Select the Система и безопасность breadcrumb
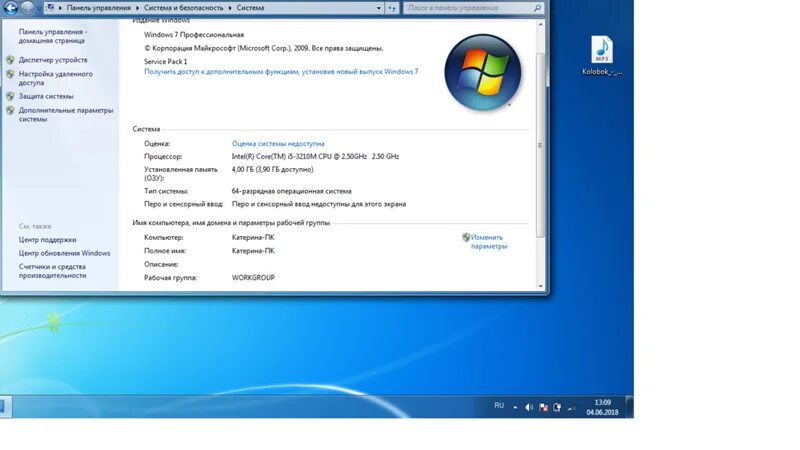The width and height of the screenshot is (800, 450). 184,8
